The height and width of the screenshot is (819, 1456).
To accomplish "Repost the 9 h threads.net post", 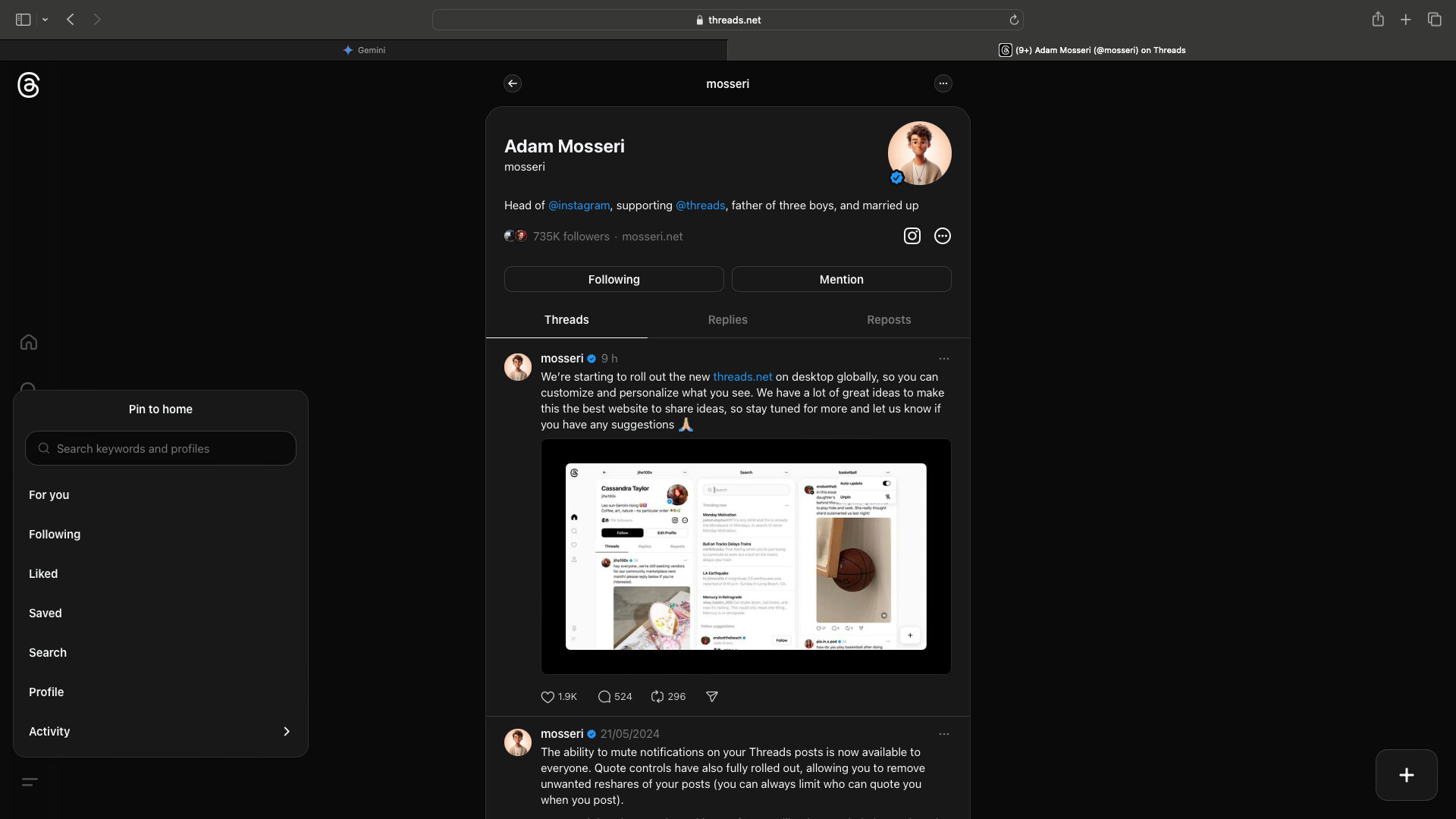I will pyautogui.click(x=657, y=697).
